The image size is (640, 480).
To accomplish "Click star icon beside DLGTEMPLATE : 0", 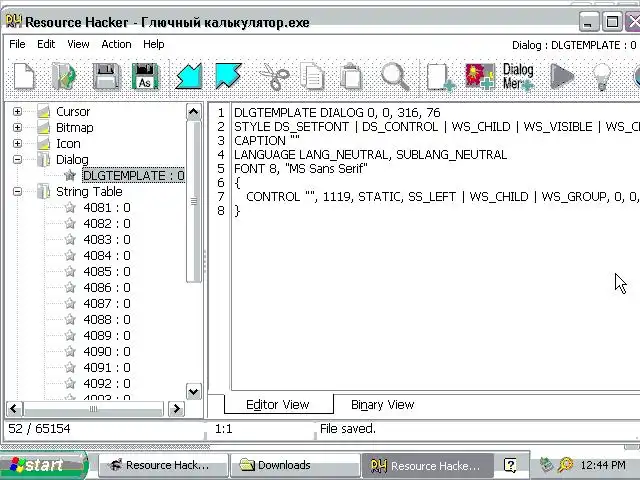I will [70, 176].
